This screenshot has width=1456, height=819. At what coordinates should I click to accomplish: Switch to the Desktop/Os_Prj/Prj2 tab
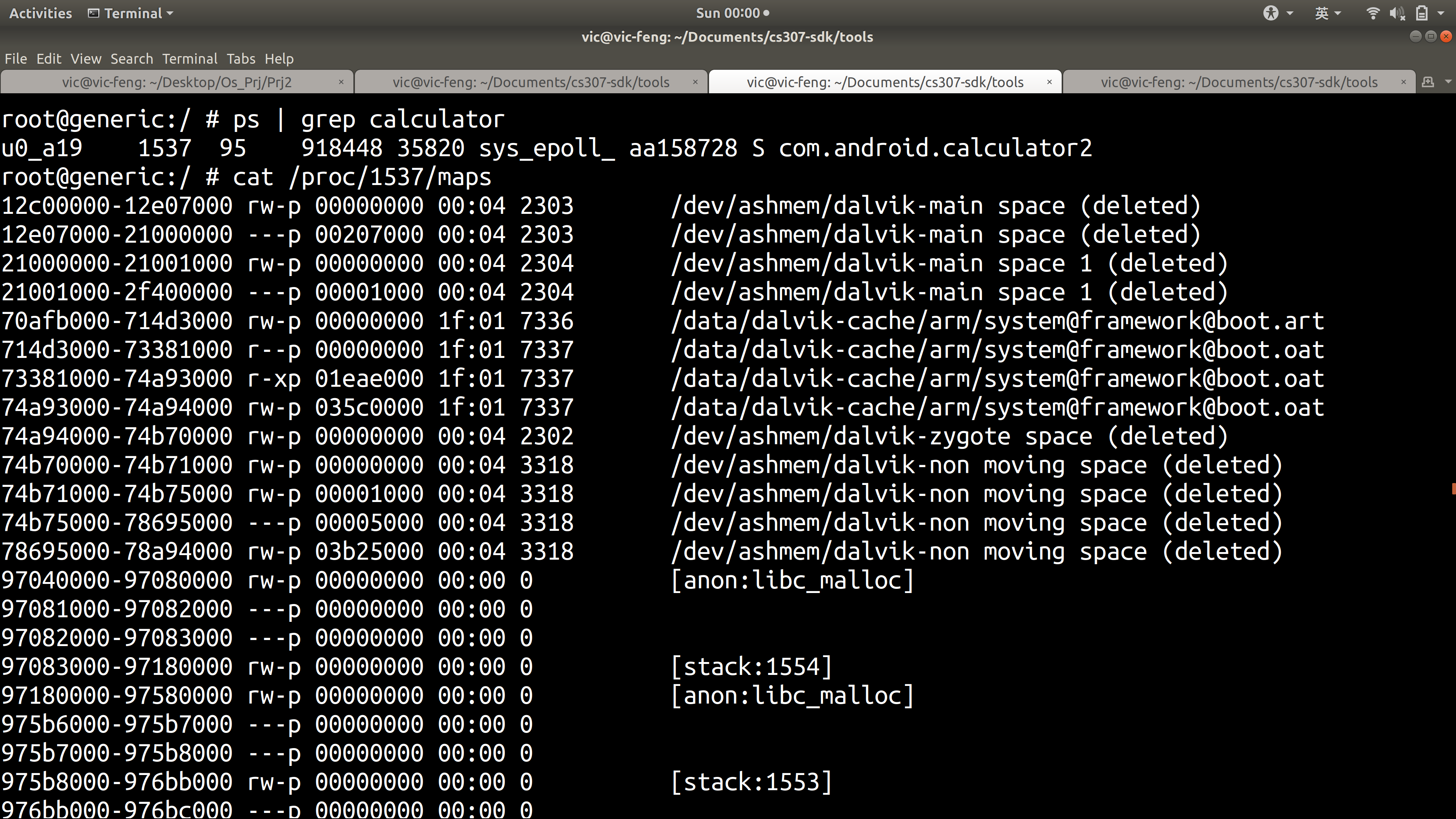[x=176, y=83]
